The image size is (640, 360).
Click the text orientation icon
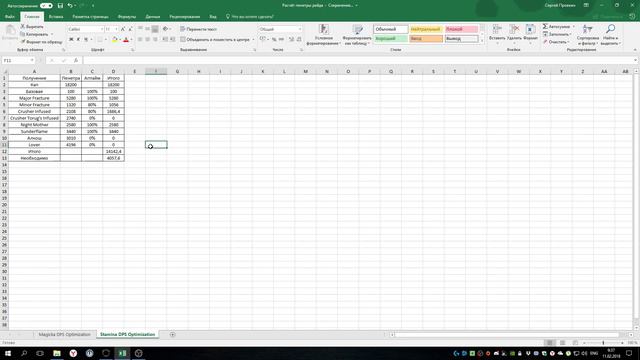165,29
